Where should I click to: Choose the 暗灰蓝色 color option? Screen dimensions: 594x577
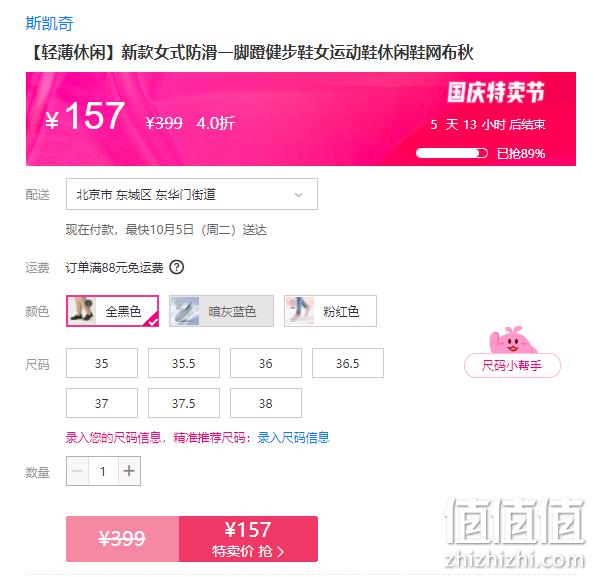point(221,311)
